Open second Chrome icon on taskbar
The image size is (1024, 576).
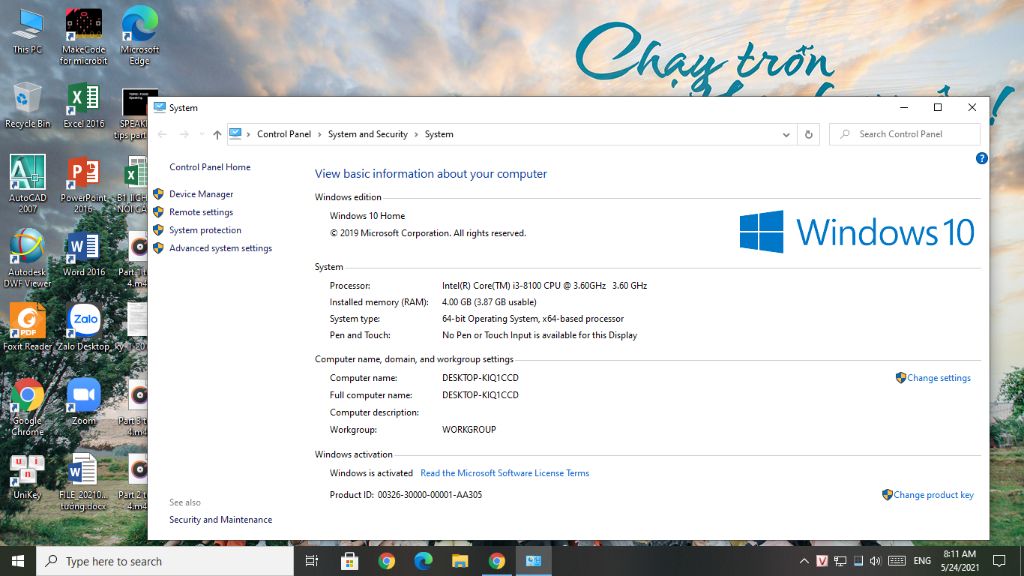coord(496,561)
